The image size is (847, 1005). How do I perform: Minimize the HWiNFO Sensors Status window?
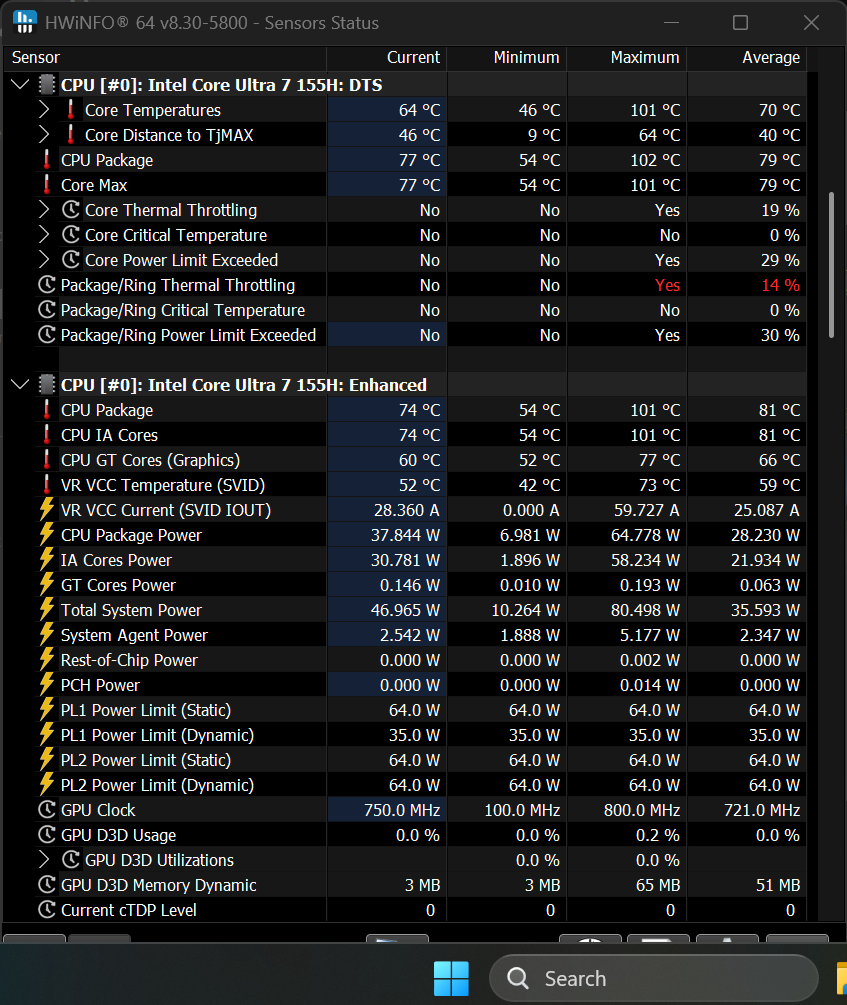coord(671,22)
